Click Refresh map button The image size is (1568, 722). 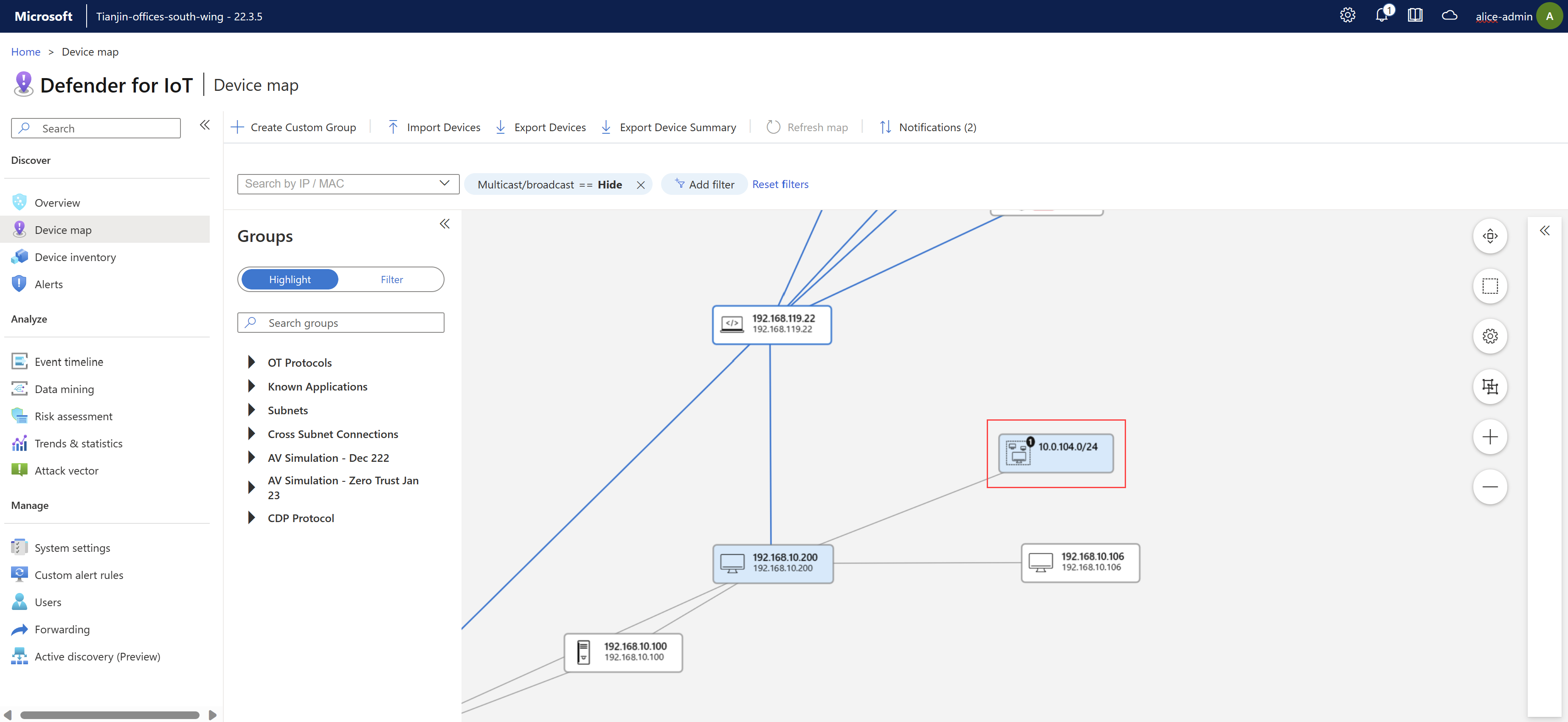[808, 127]
